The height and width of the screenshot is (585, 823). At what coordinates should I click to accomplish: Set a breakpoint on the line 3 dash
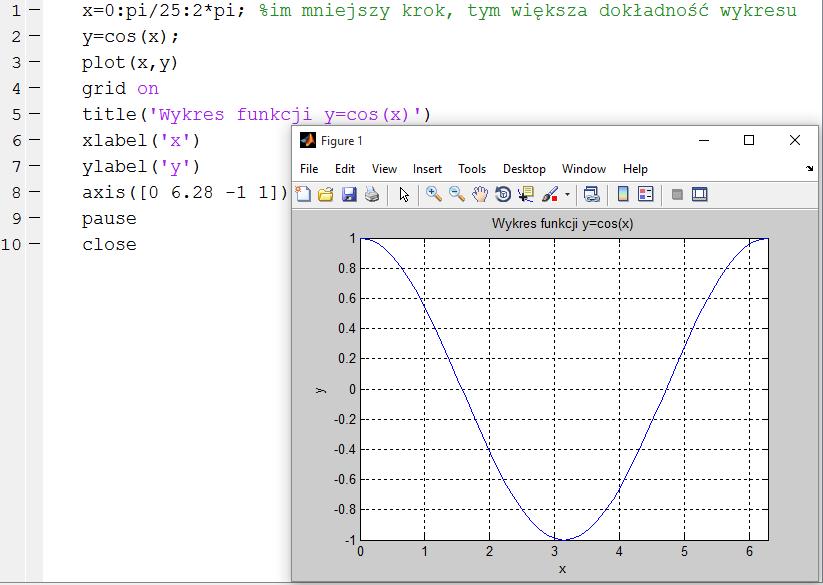point(35,62)
